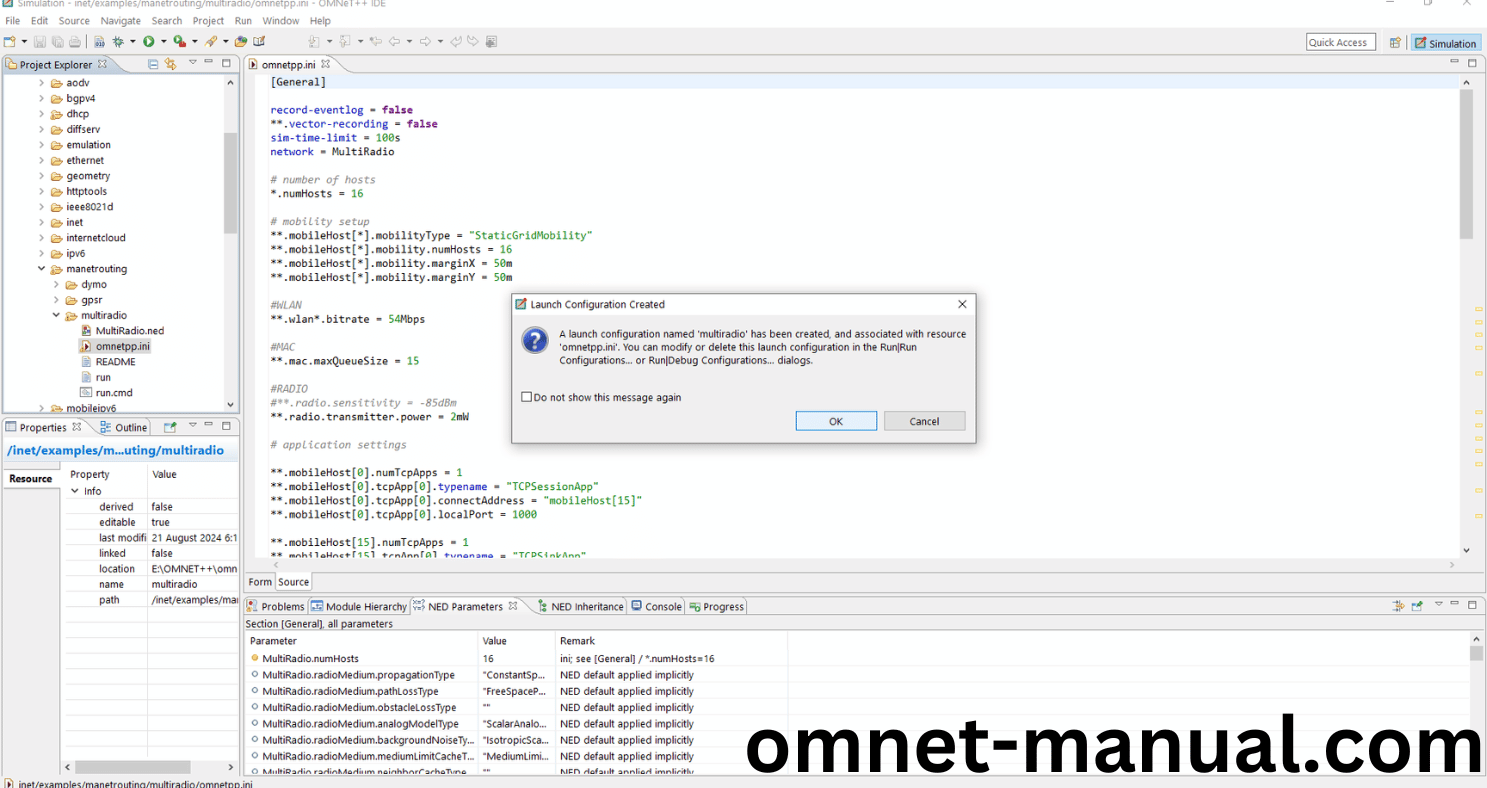Open the Navigate menu

120,20
